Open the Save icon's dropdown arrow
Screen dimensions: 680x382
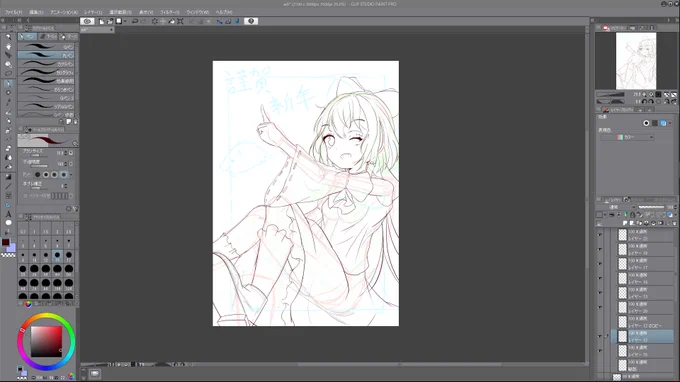click(x=125, y=21)
